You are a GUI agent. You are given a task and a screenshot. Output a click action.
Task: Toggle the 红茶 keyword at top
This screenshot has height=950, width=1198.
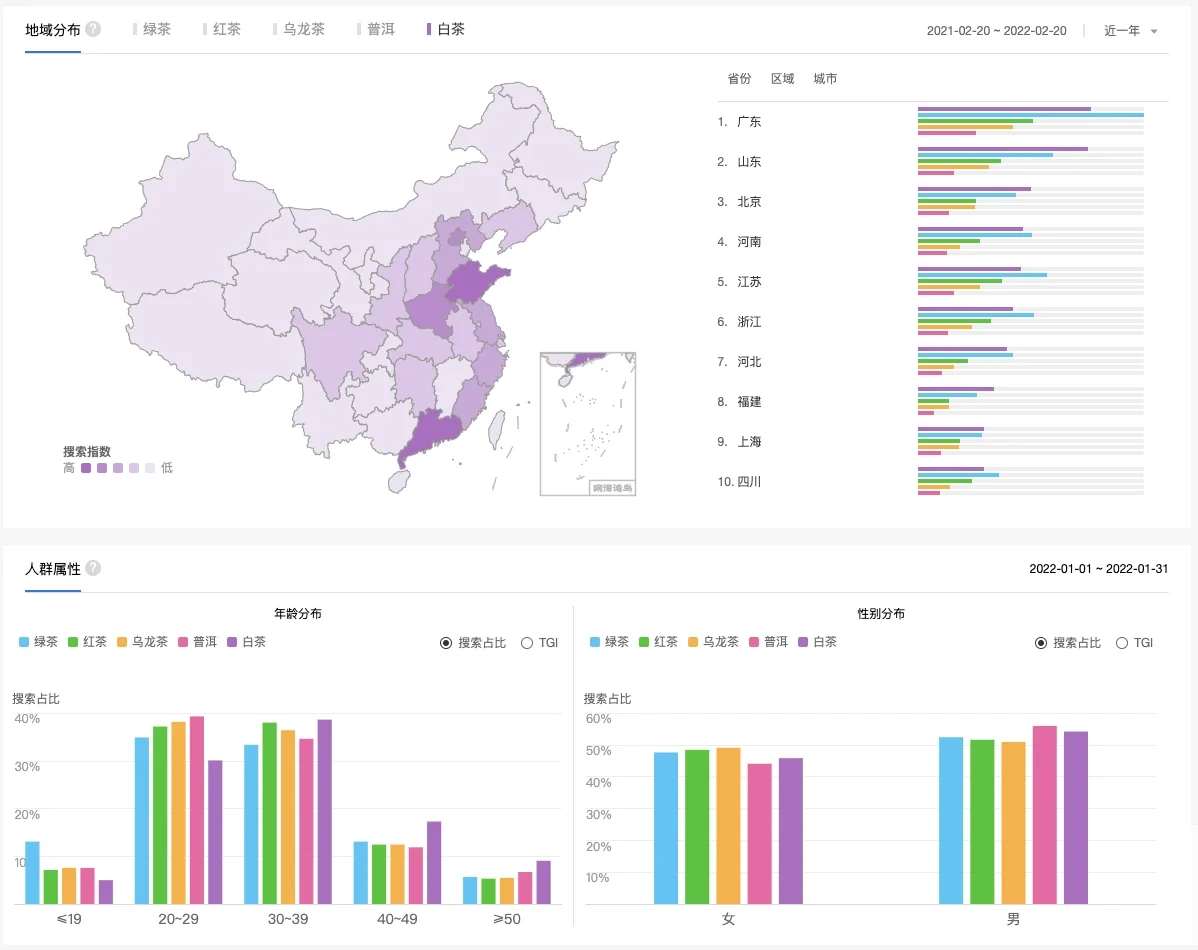click(222, 29)
